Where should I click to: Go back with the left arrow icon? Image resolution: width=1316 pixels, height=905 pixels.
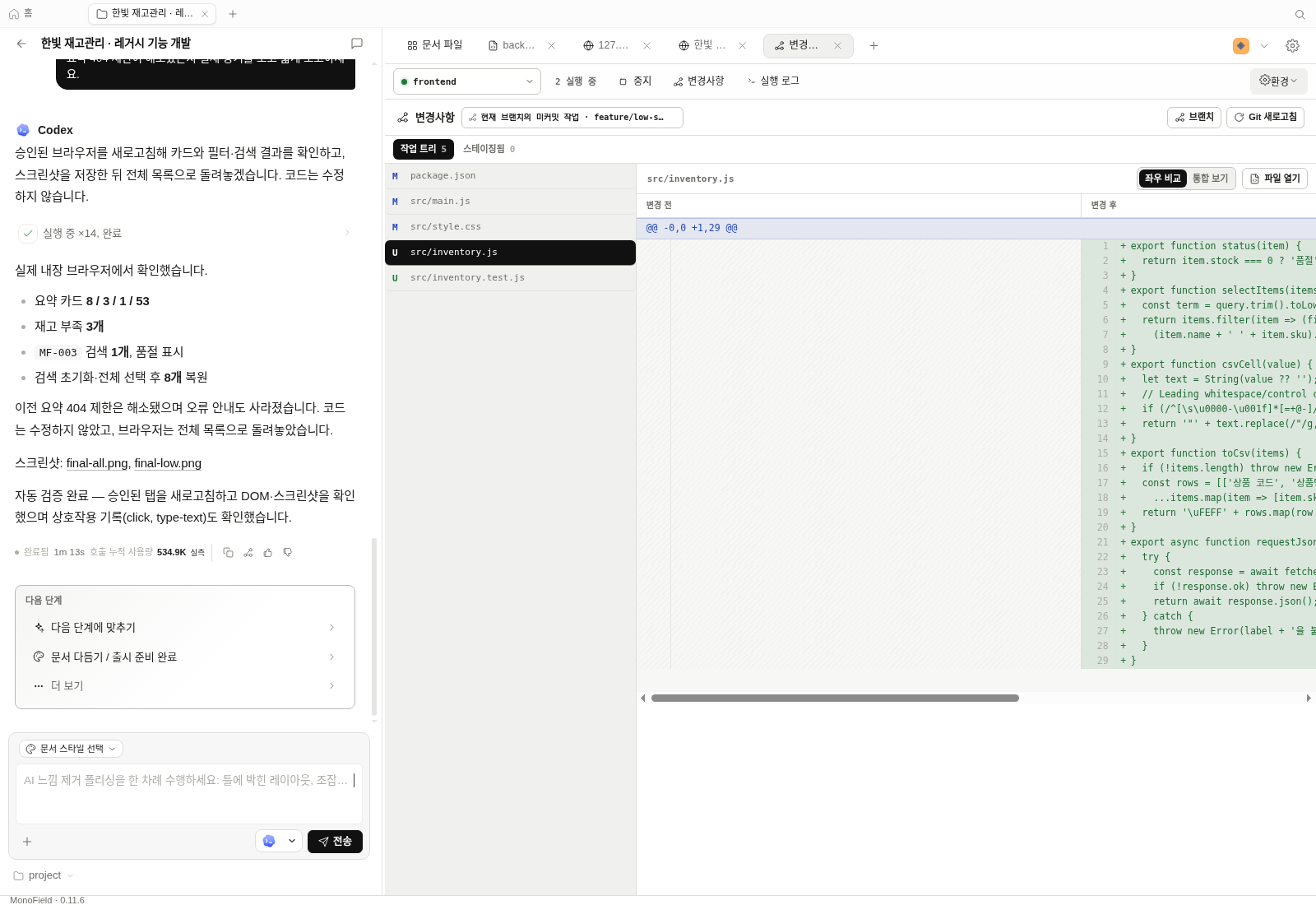click(21, 44)
